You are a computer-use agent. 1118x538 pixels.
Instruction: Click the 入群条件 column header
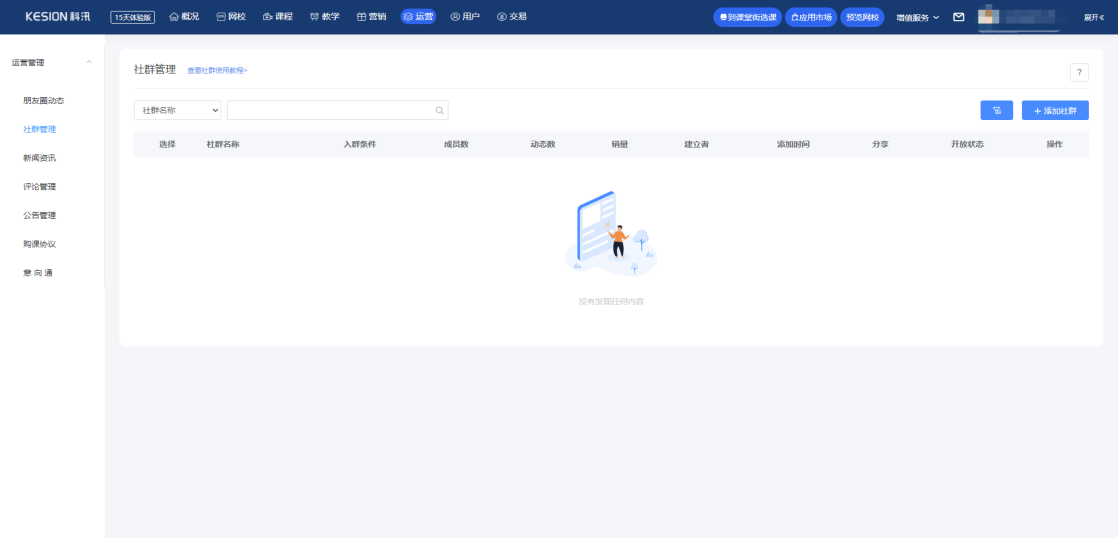[359, 144]
